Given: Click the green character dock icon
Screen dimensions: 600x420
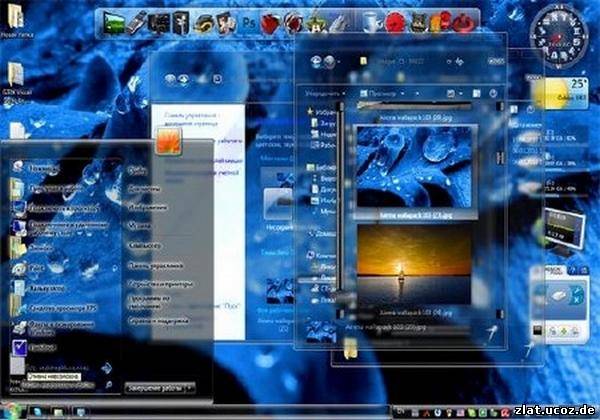Looking at the screenshot, I should click(316, 23).
